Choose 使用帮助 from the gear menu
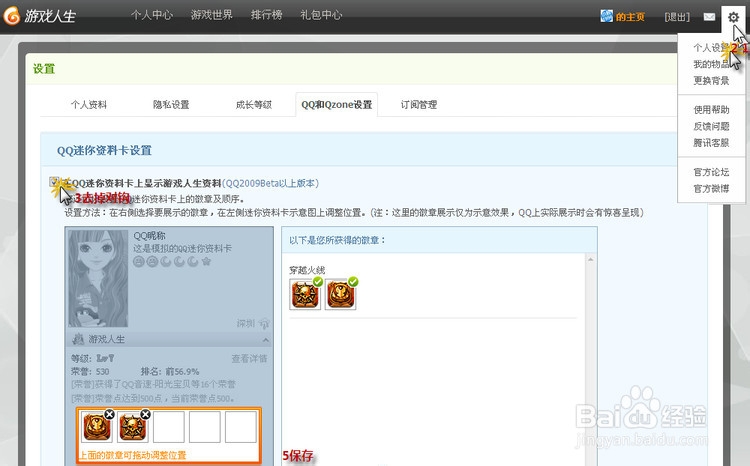The image size is (750, 466). pyautogui.click(x=711, y=110)
